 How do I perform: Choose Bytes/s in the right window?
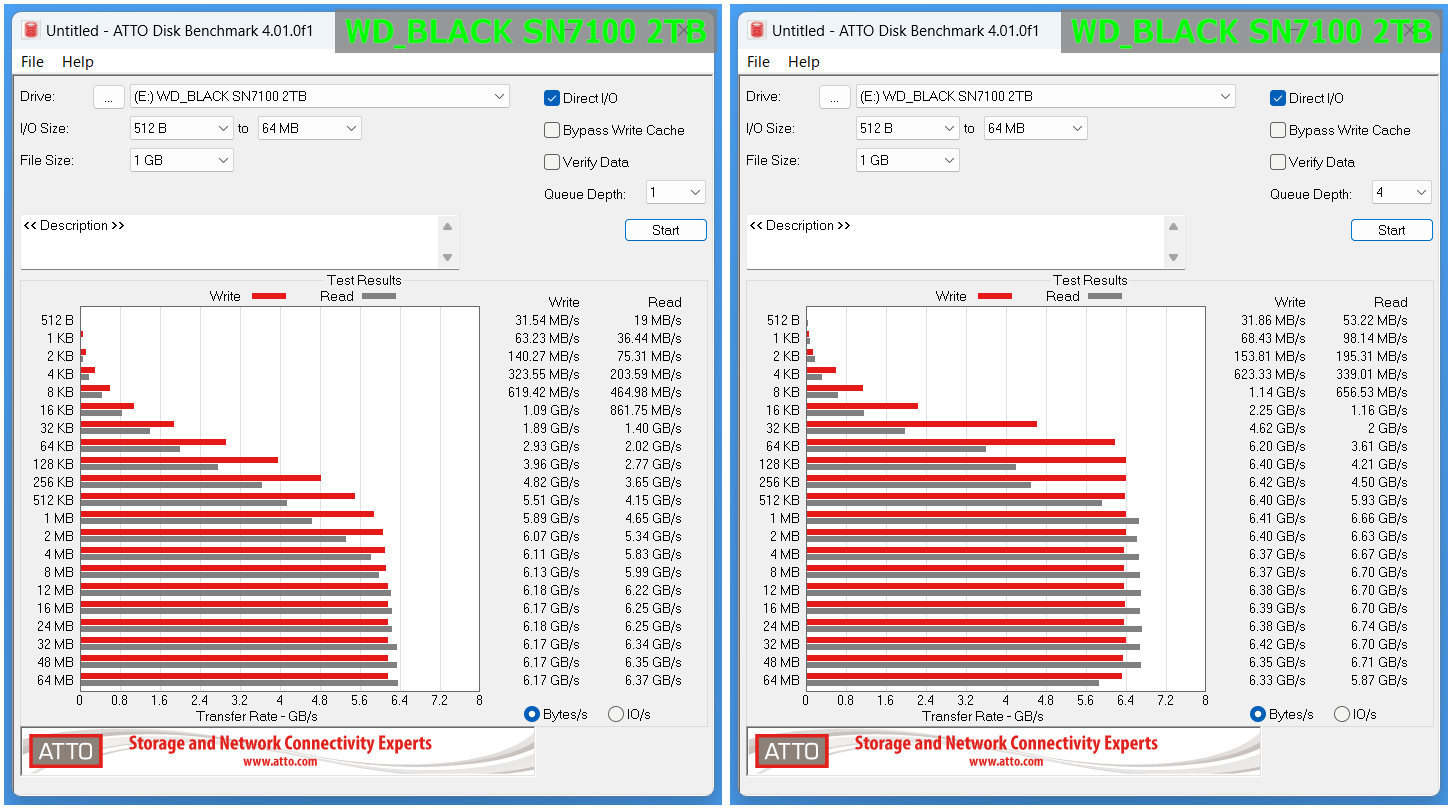(x=1258, y=714)
